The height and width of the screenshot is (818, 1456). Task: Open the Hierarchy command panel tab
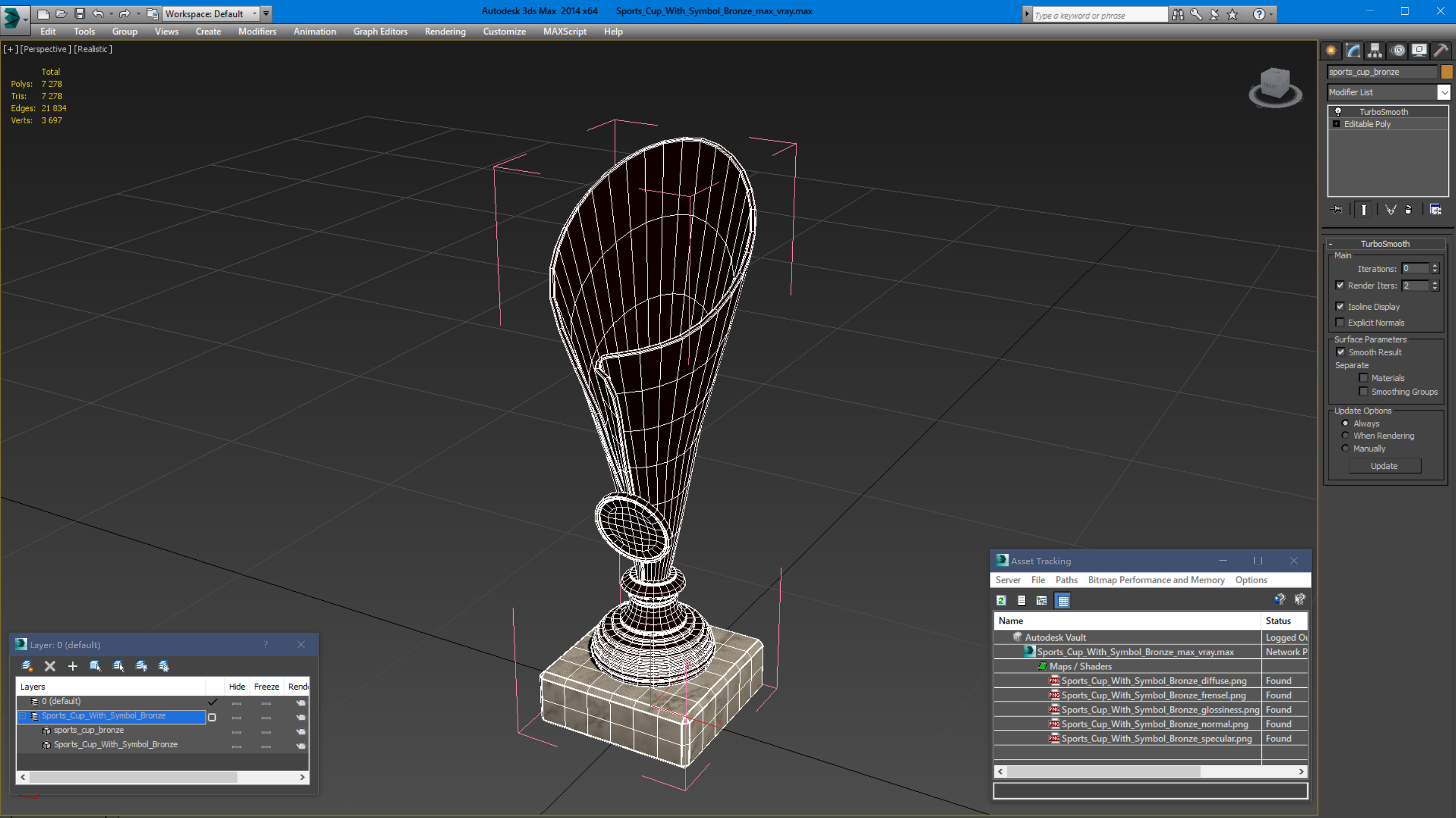coord(1375,51)
